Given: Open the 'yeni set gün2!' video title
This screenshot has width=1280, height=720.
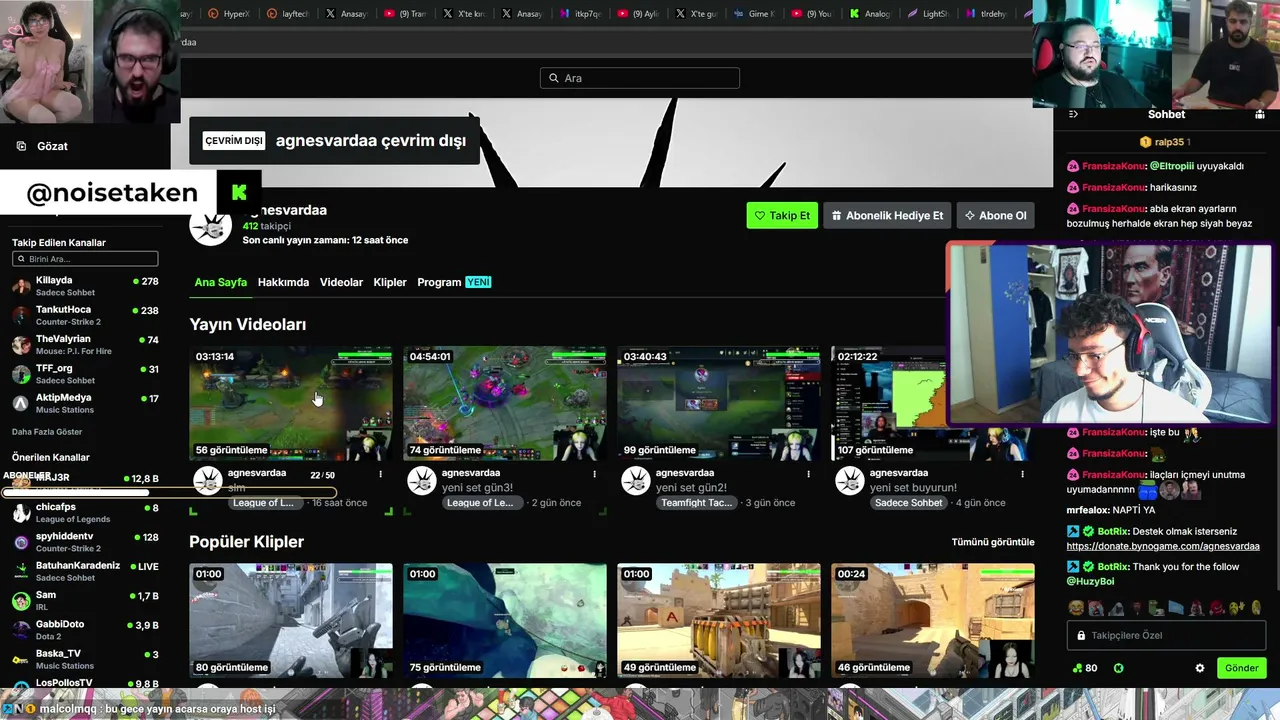Looking at the screenshot, I should coord(691,488).
